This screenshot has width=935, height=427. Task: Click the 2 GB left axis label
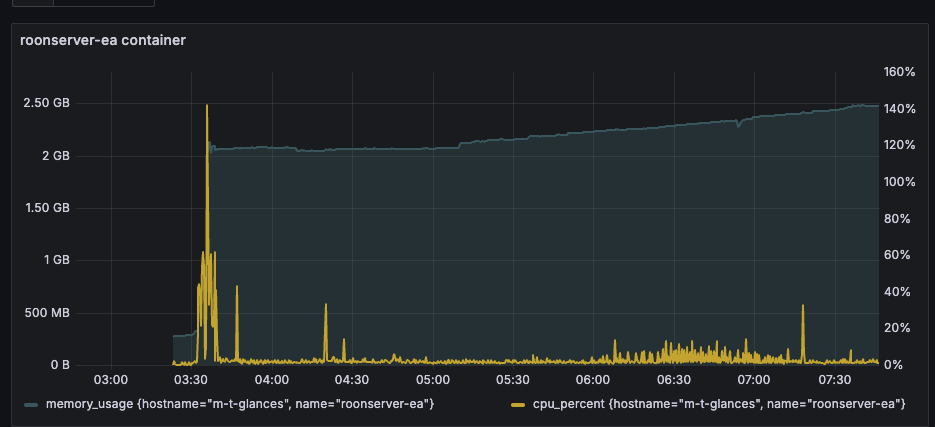[x=55, y=156]
